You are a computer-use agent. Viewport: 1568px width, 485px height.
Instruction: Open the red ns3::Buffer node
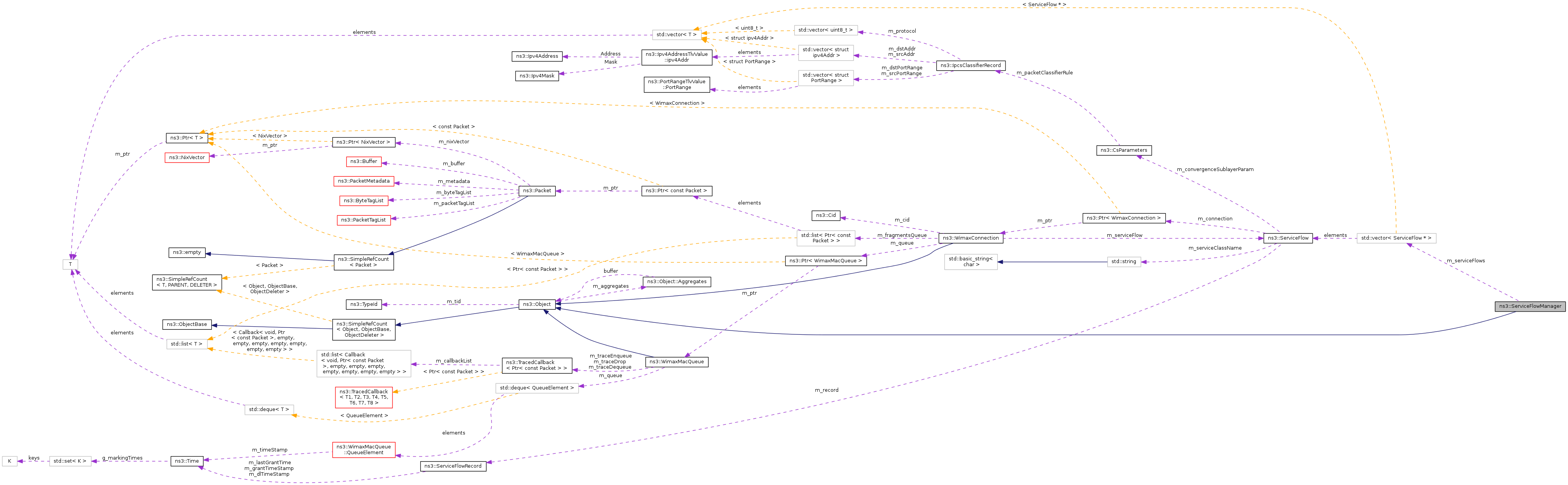(364, 161)
